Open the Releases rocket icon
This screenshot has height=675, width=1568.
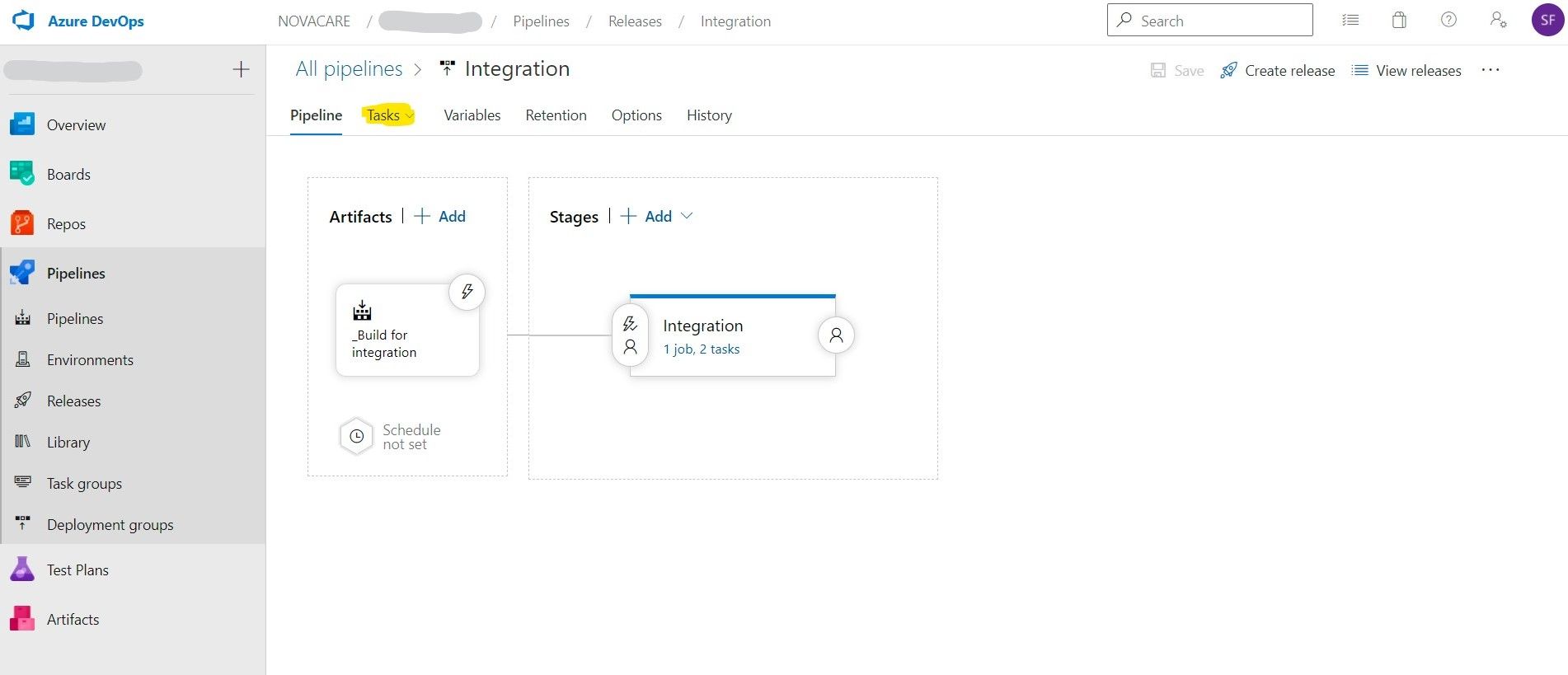tap(23, 401)
